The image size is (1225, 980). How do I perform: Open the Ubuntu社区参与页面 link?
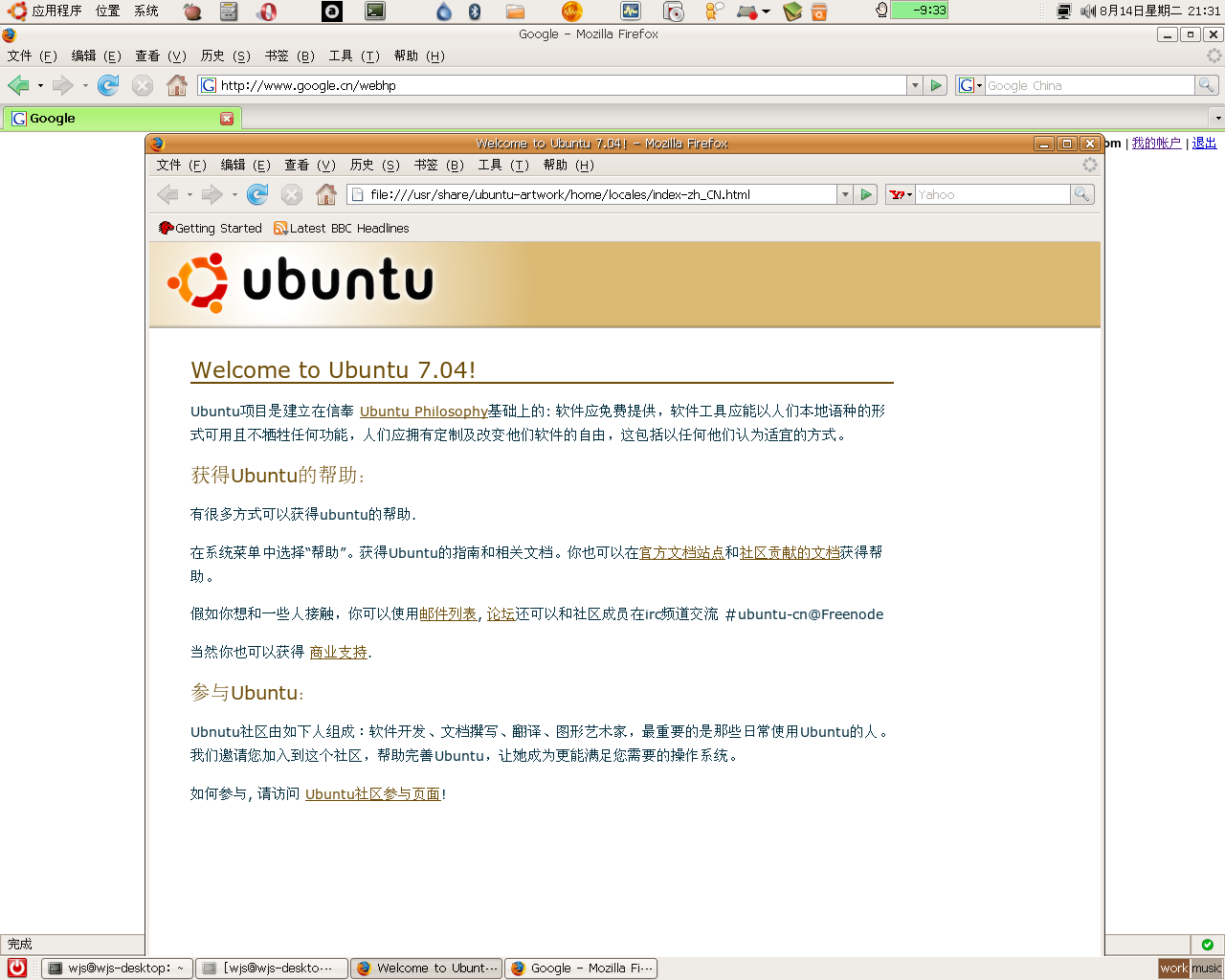[373, 794]
